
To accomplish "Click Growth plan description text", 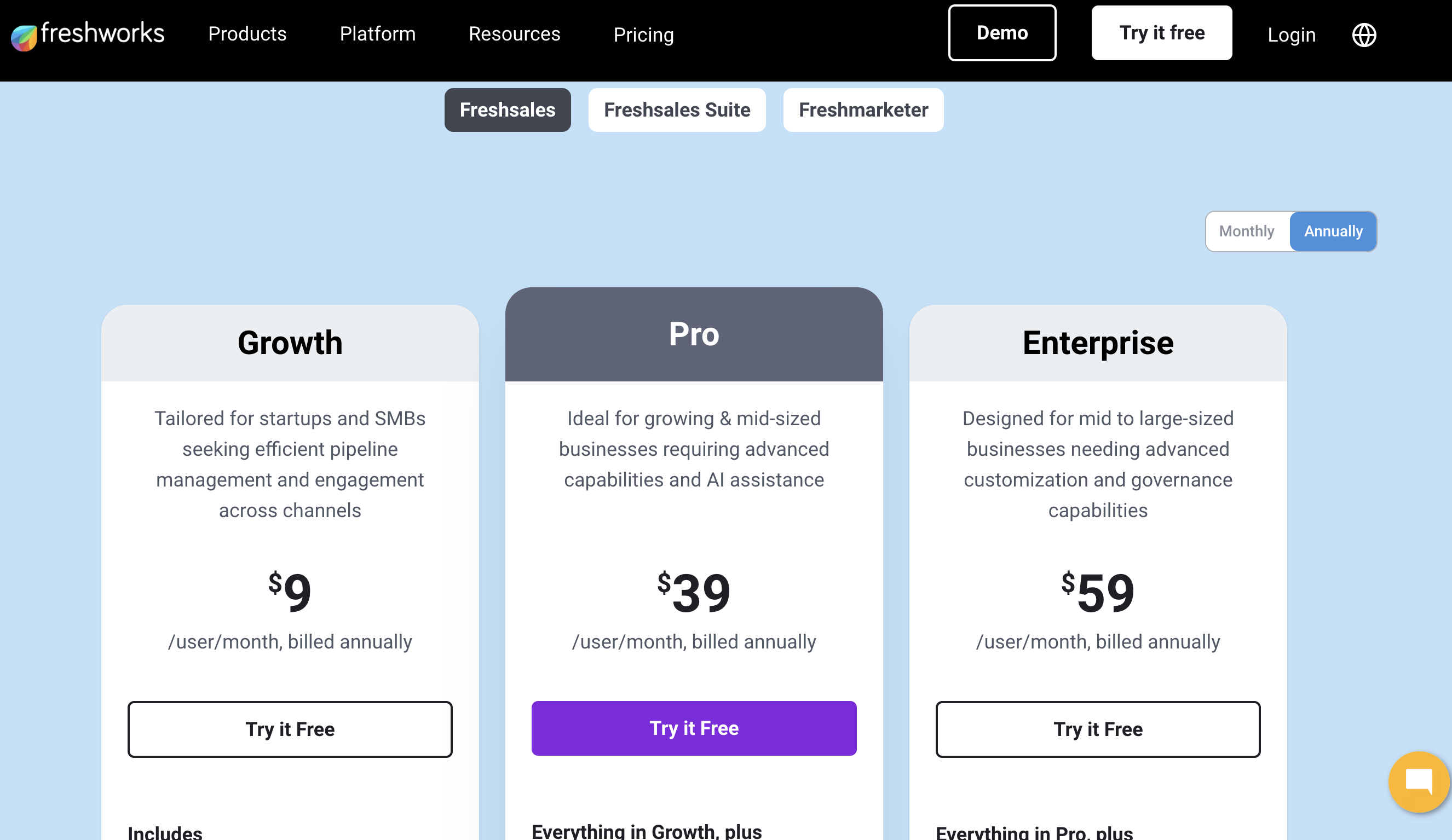I will (x=290, y=464).
